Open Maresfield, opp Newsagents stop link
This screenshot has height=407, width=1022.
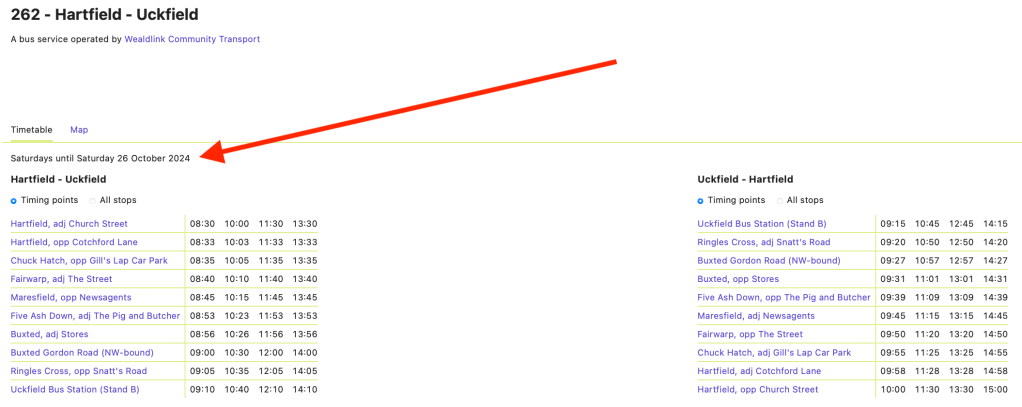point(68,297)
